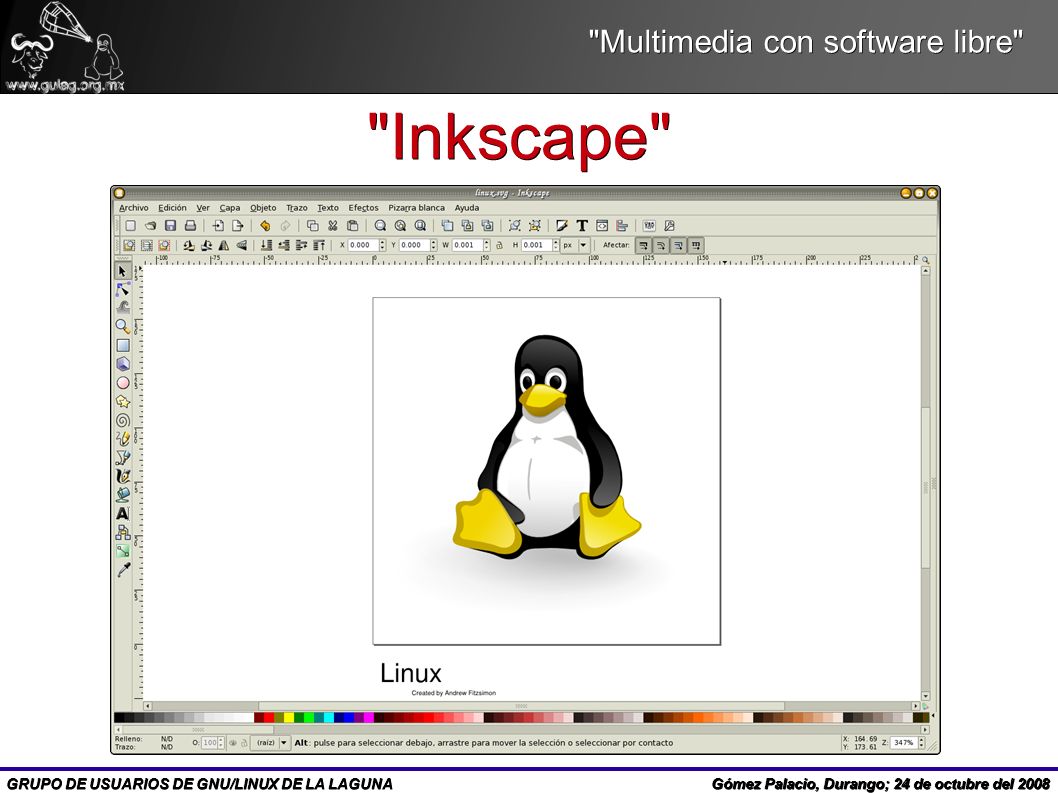Click the Rotate 90° counter-clockwise icon
The image size is (1058, 793).
point(190,245)
